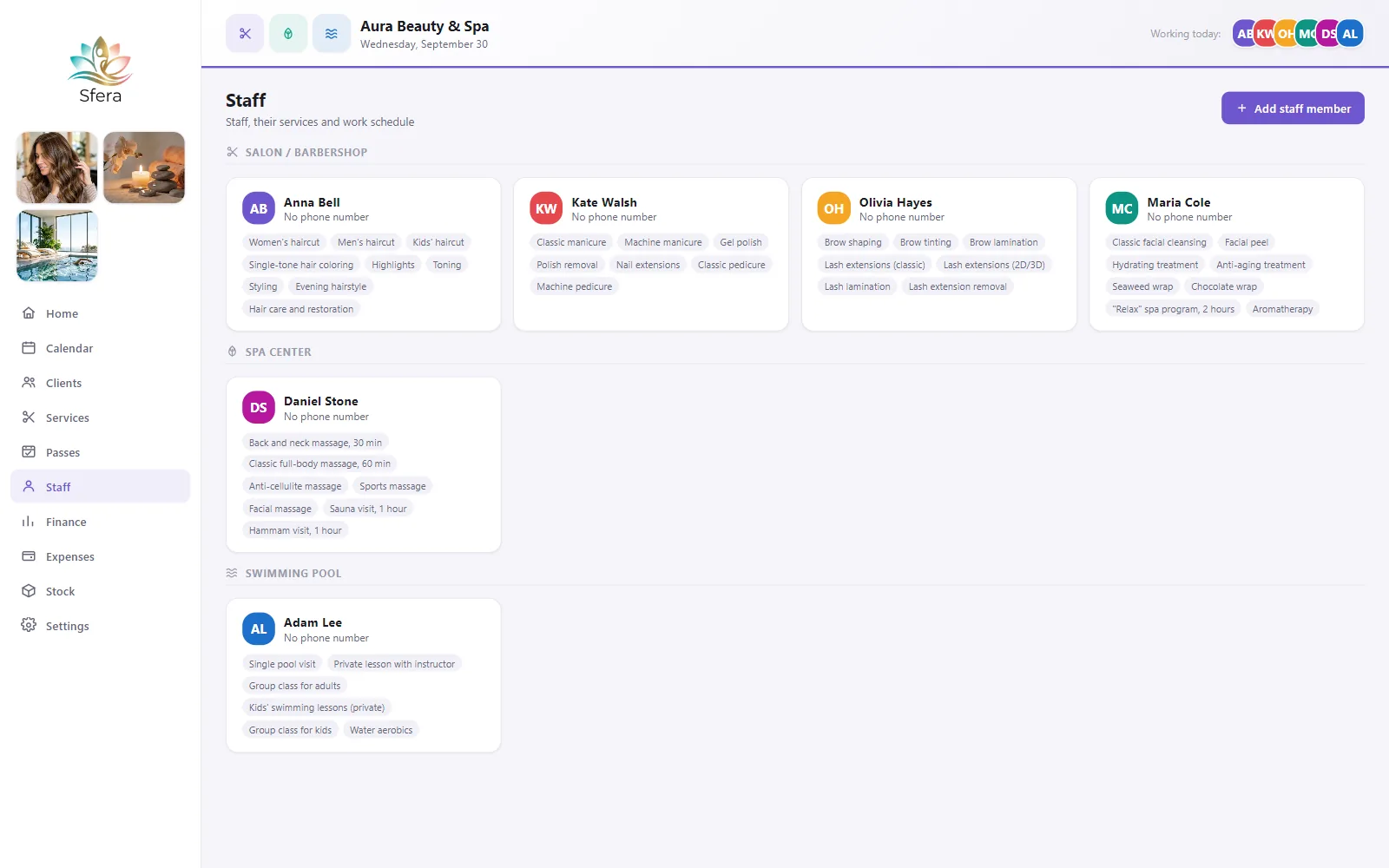Click the AL avatar in Working today

1350,34
